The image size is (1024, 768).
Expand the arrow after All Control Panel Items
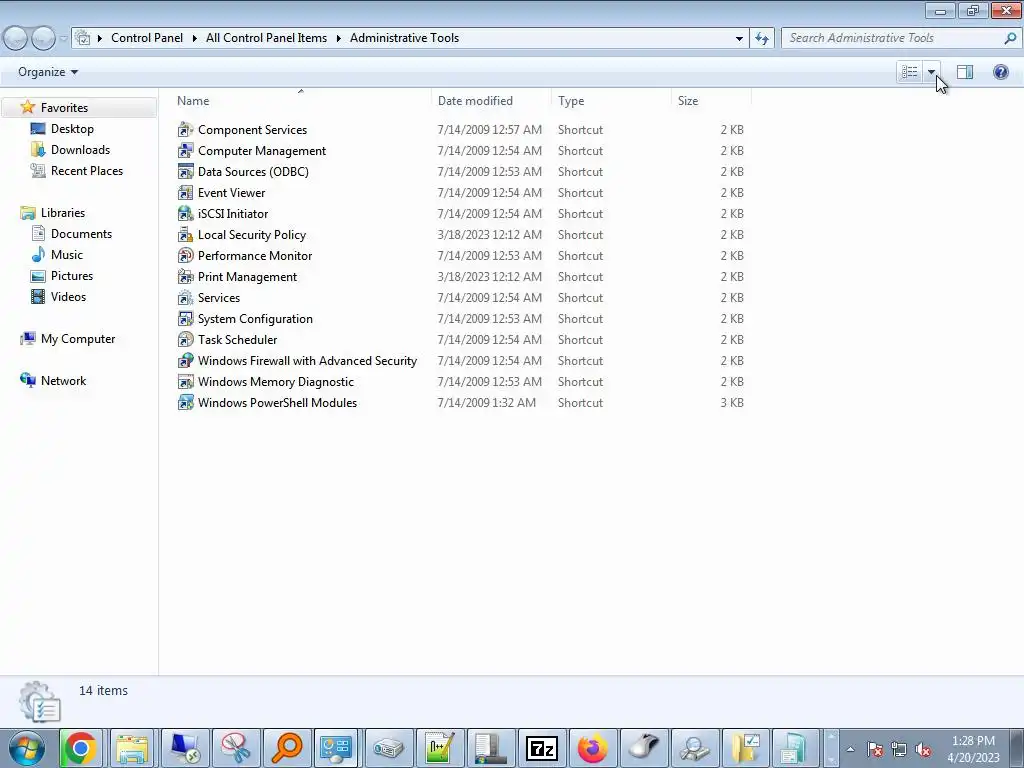coord(338,38)
